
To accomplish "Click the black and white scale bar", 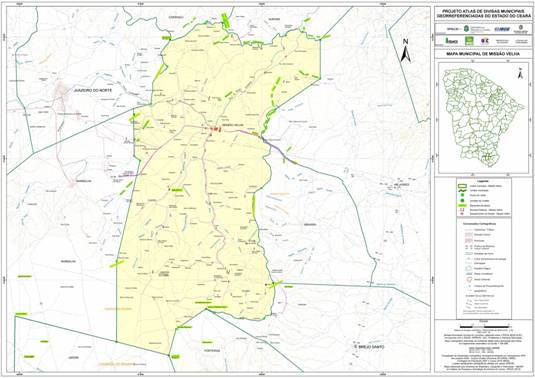I will tap(485, 326).
